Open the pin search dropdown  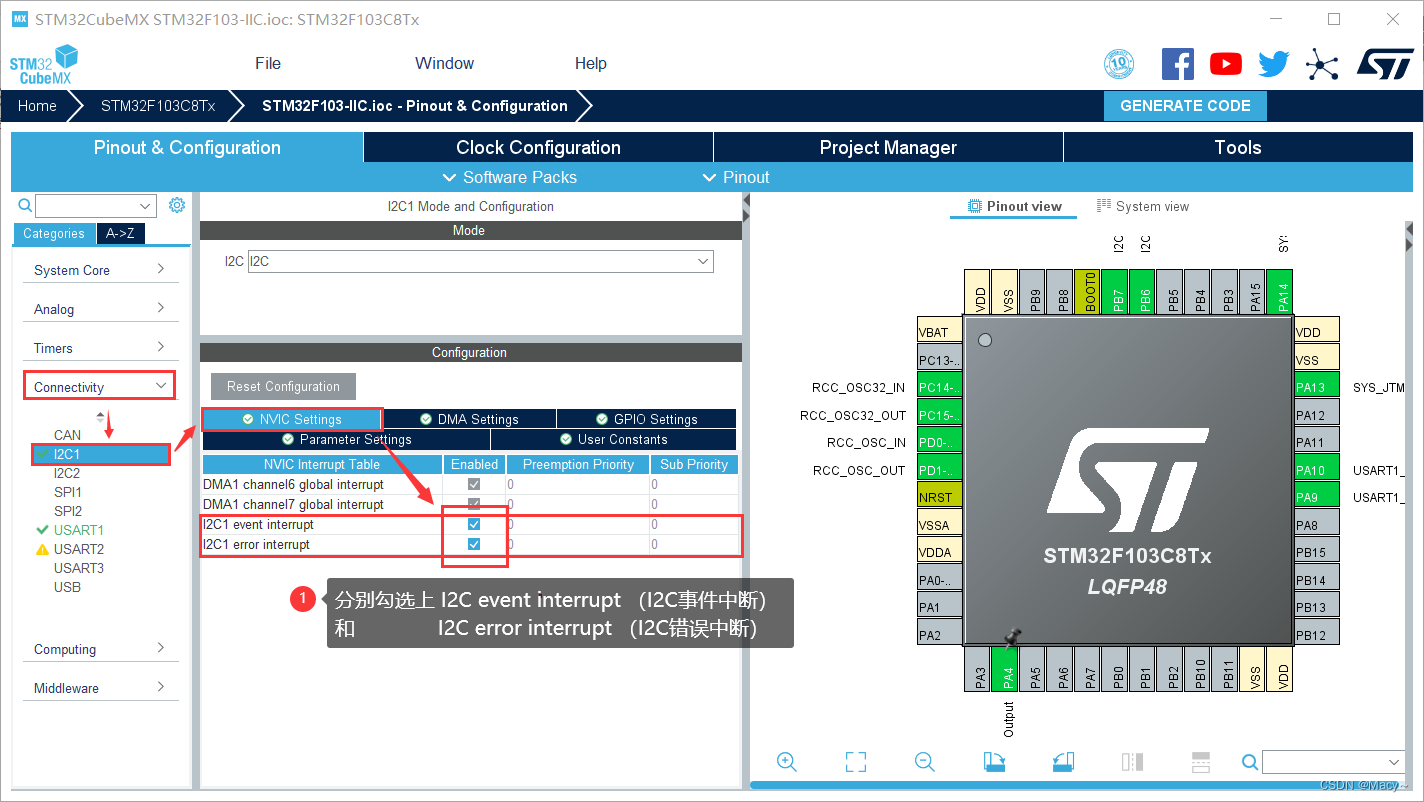click(1334, 762)
